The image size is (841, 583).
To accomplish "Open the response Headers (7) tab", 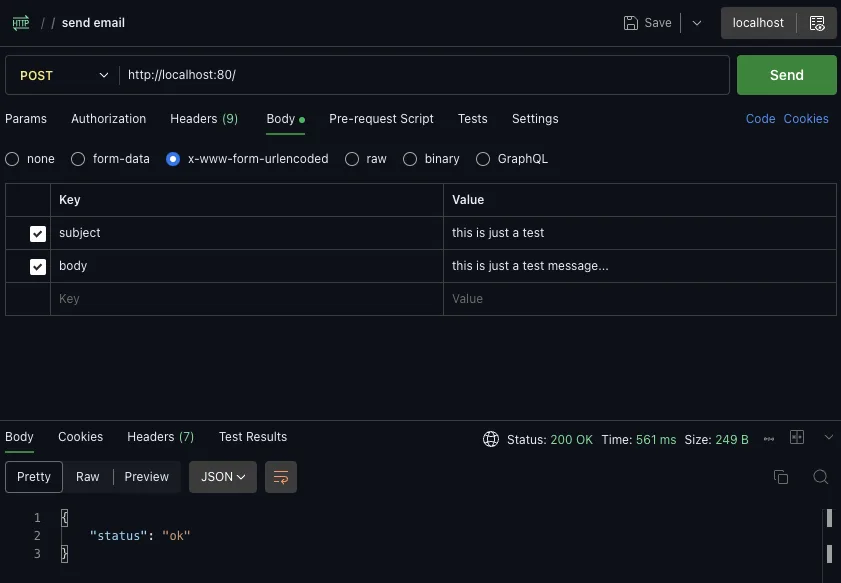I will (160, 437).
